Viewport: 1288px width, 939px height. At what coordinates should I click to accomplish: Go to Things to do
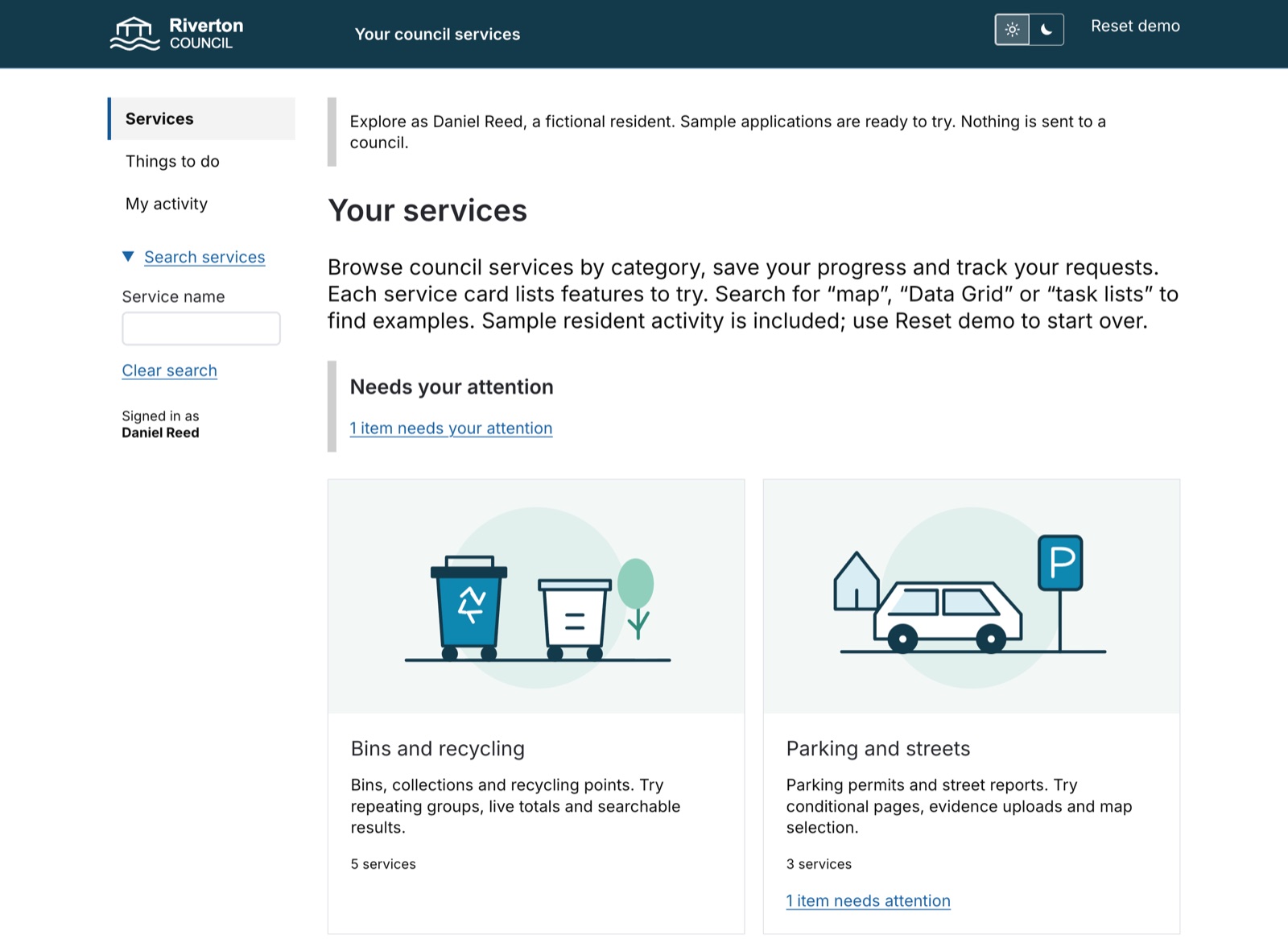coord(172,161)
